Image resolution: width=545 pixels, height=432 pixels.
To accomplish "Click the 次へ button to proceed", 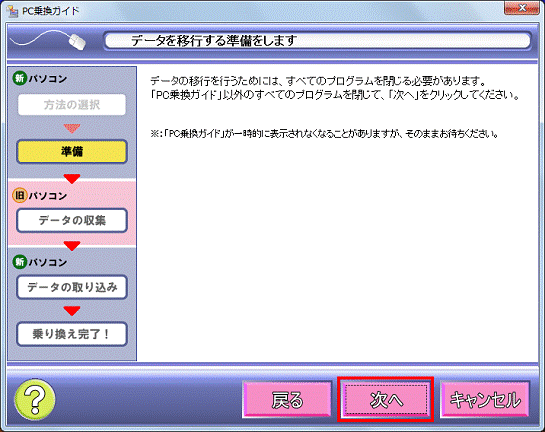I will pos(385,399).
